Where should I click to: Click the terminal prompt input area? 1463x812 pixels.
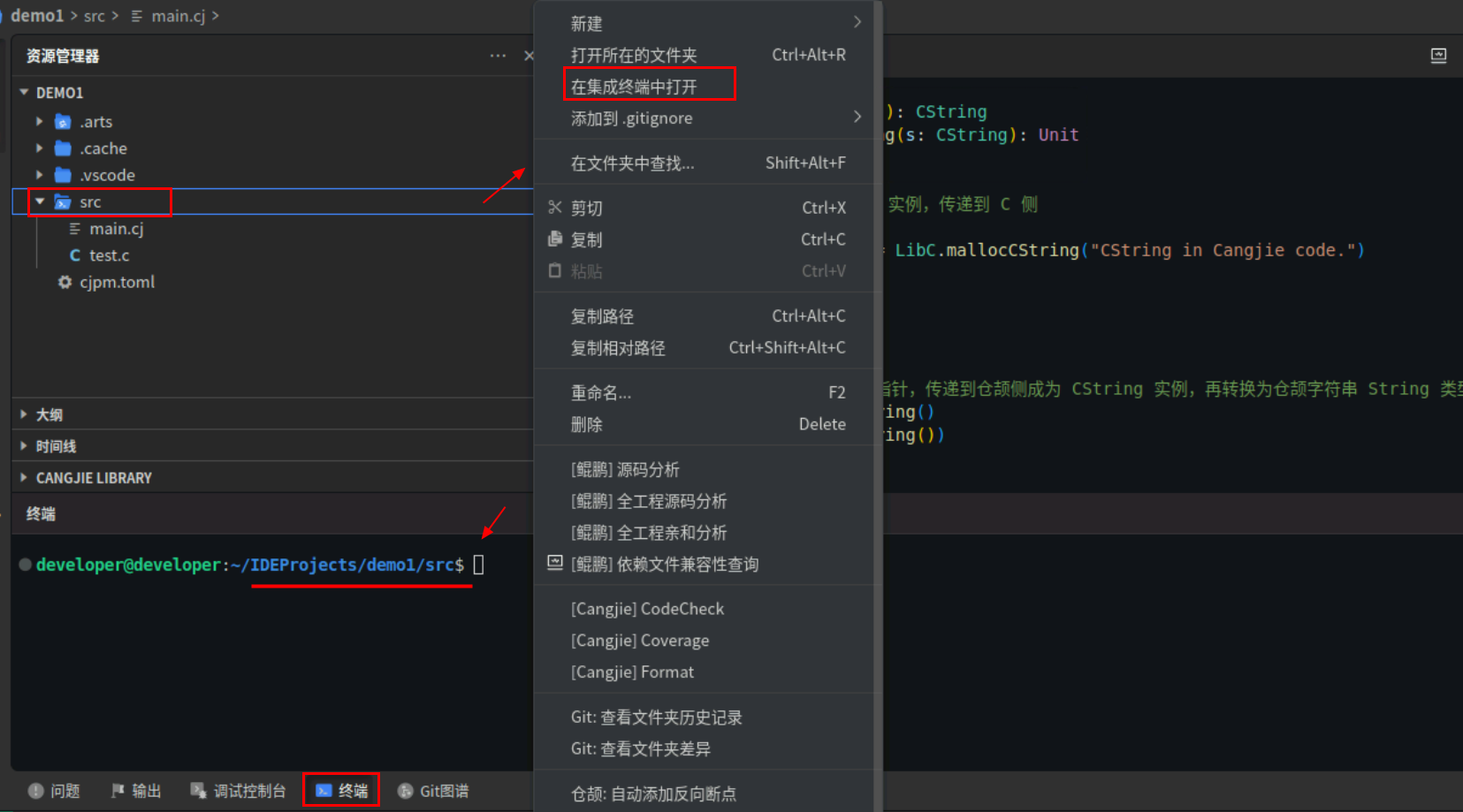coord(478,565)
